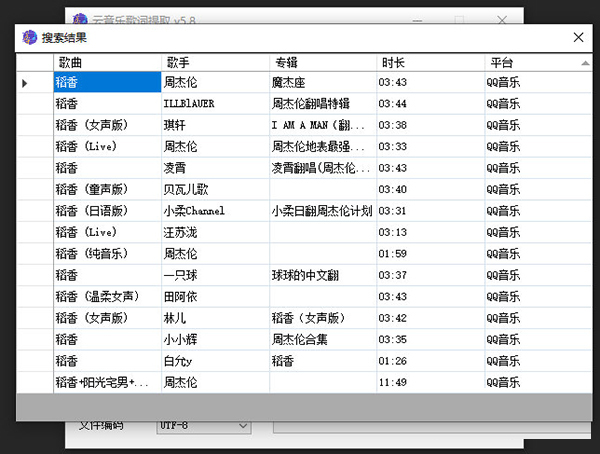
Task: Select song cell 稻香 (温柔女声)
Action: tap(108, 296)
